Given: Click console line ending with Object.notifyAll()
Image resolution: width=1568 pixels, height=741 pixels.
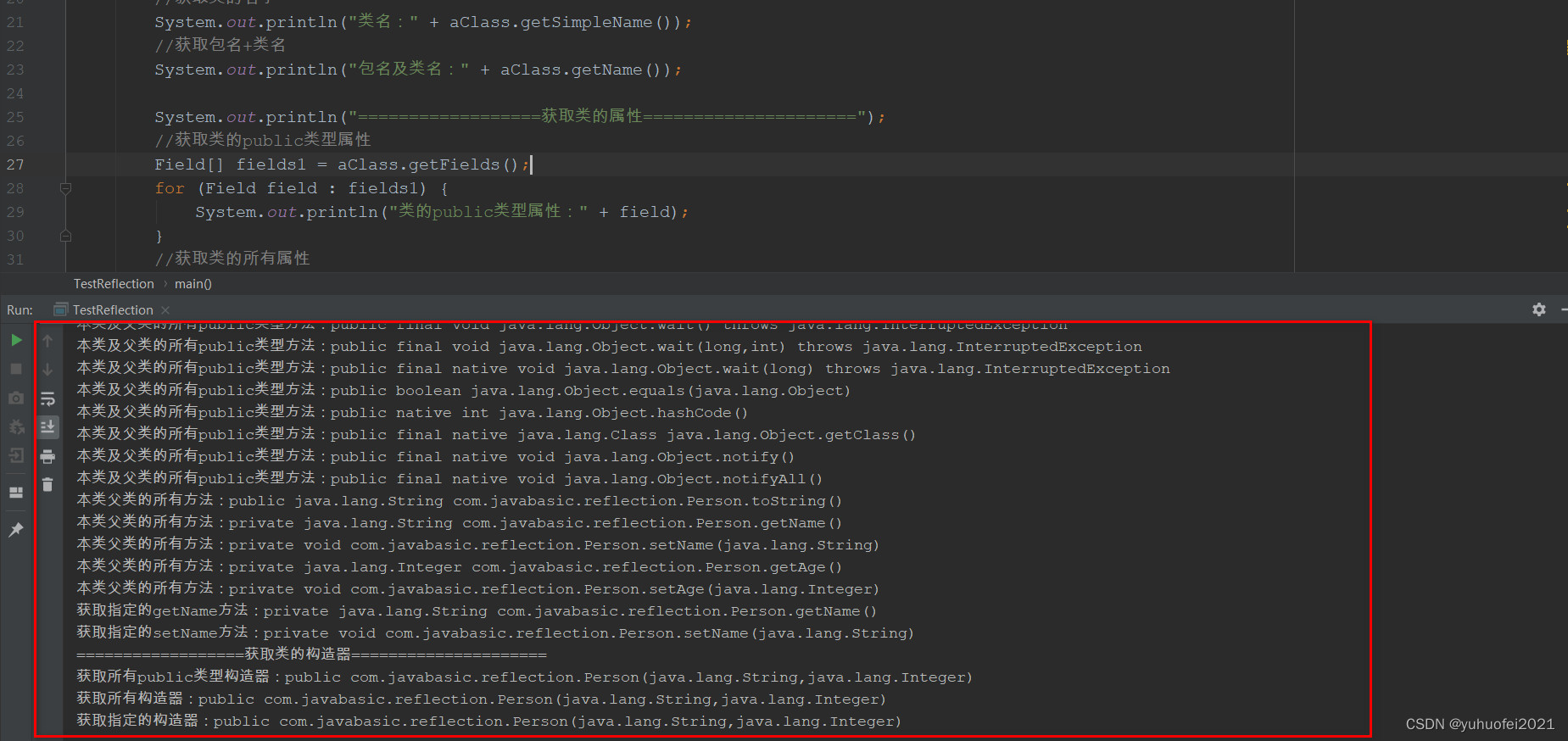Looking at the screenshot, I should tap(449, 479).
